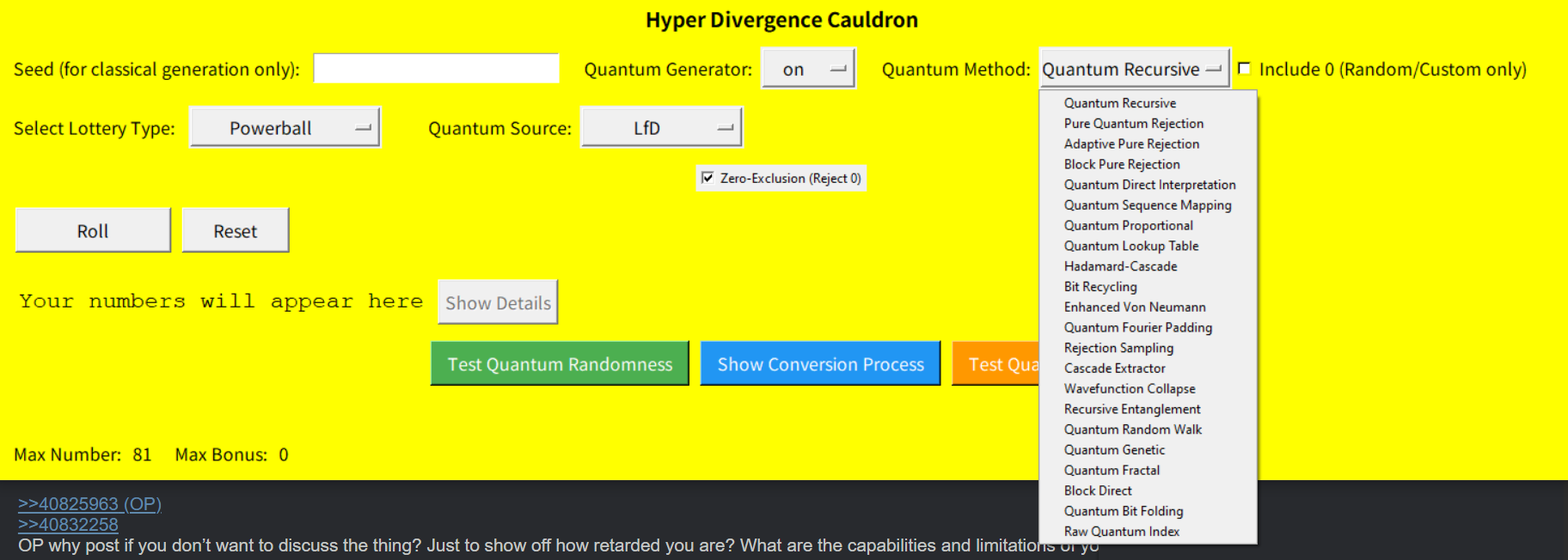Click the Roll button
The height and width of the screenshot is (560, 1568).
(x=93, y=230)
